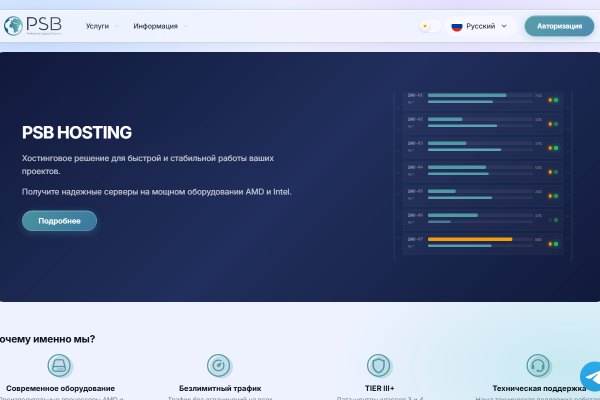
Task: Expand the chevron next to Услуги
Action: 116,26
